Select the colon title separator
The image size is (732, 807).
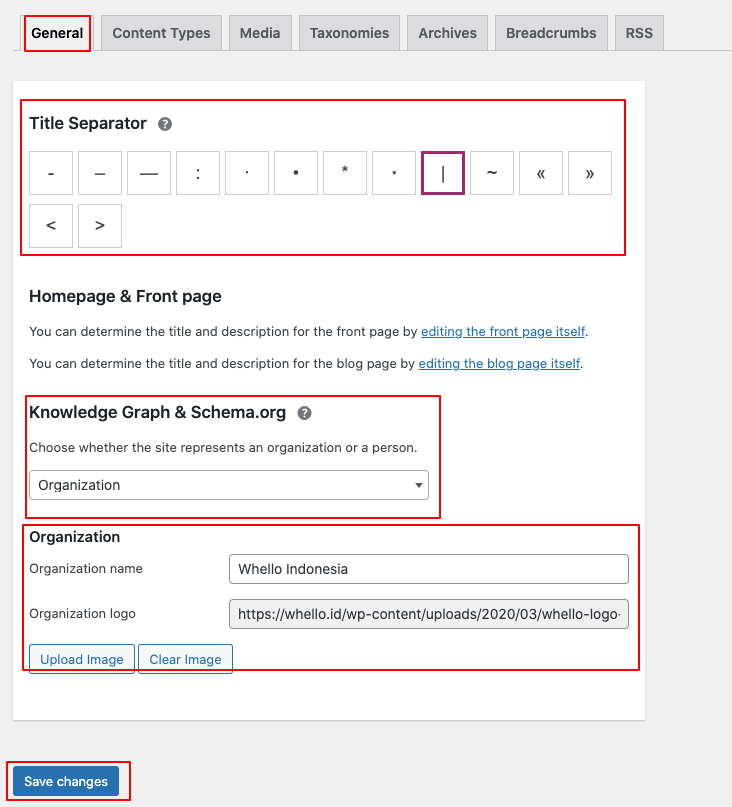pyautogui.click(x=198, y=173)
